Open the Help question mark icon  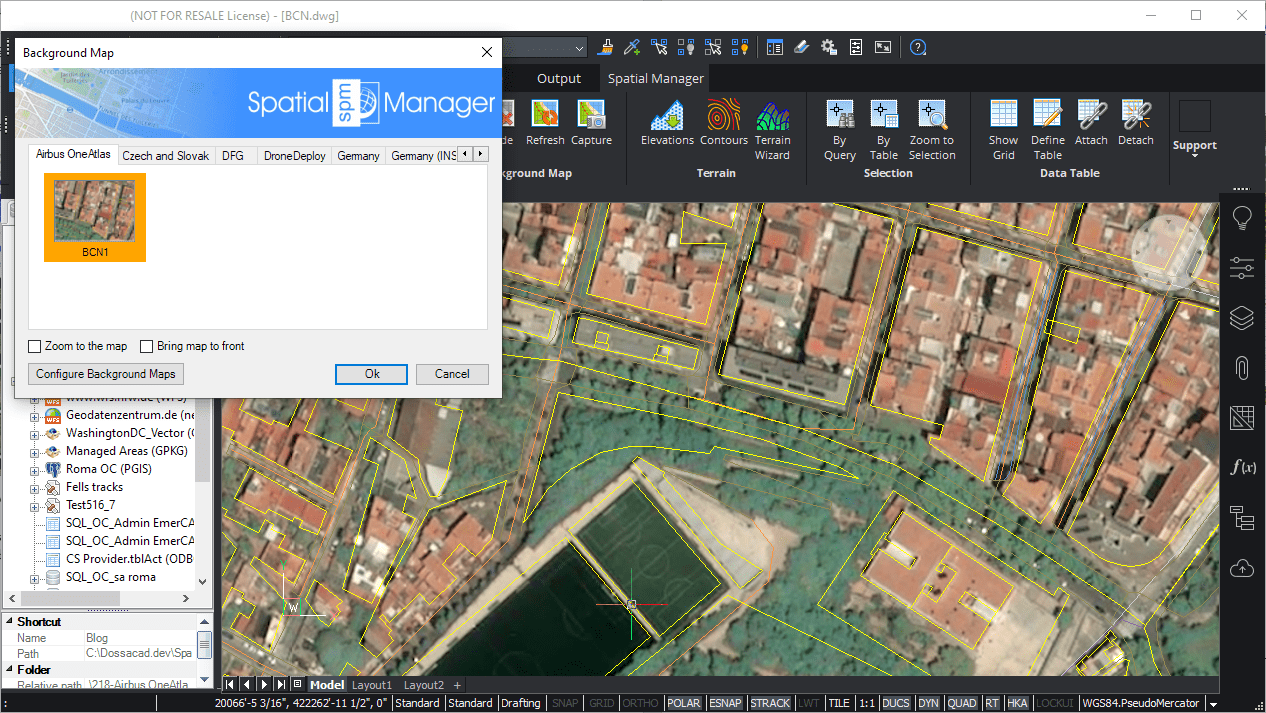point(918,47)
